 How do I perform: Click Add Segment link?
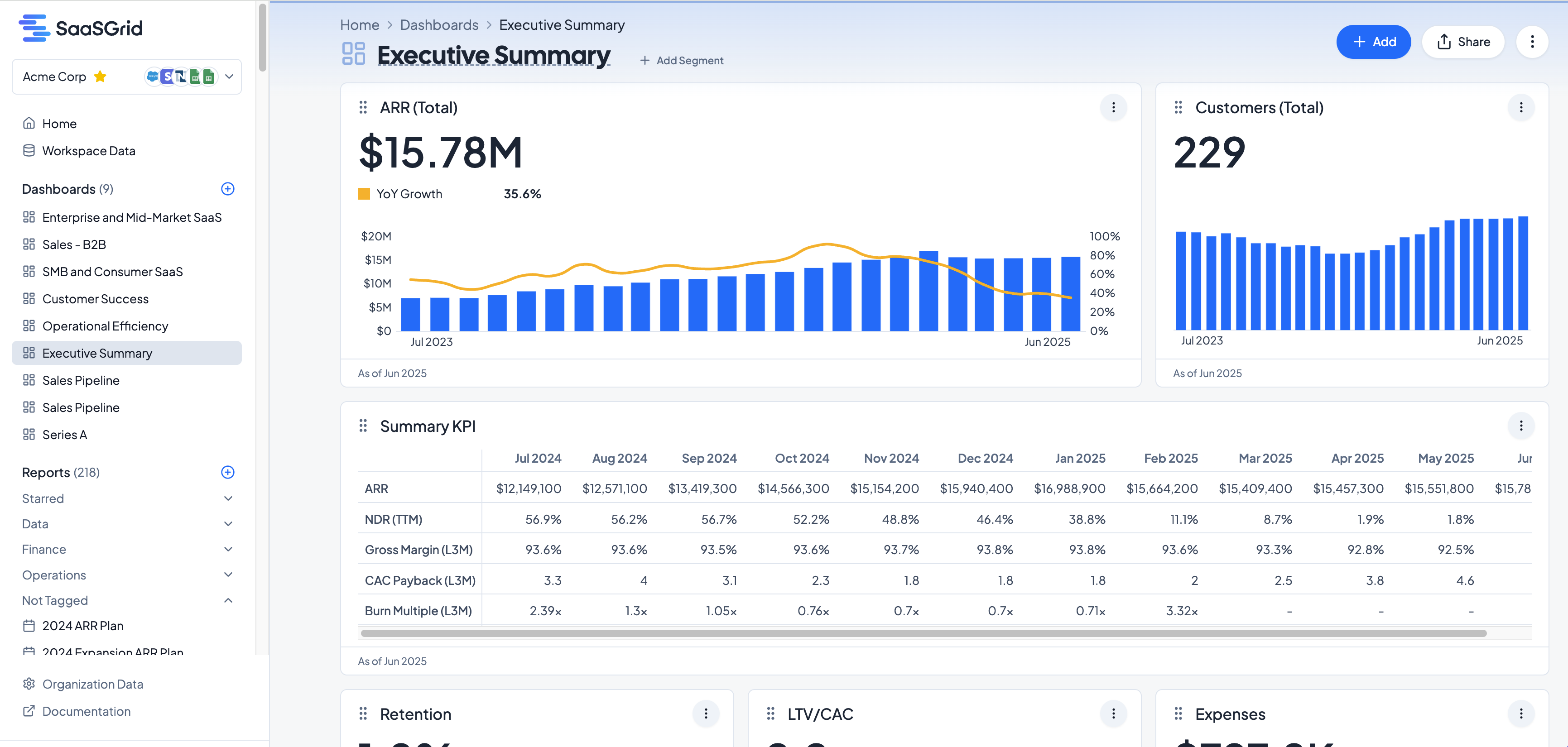[681, 60]
